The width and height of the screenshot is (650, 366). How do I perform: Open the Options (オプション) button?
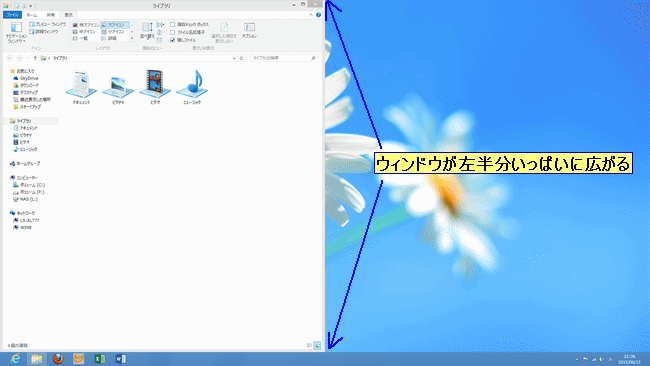249,31
